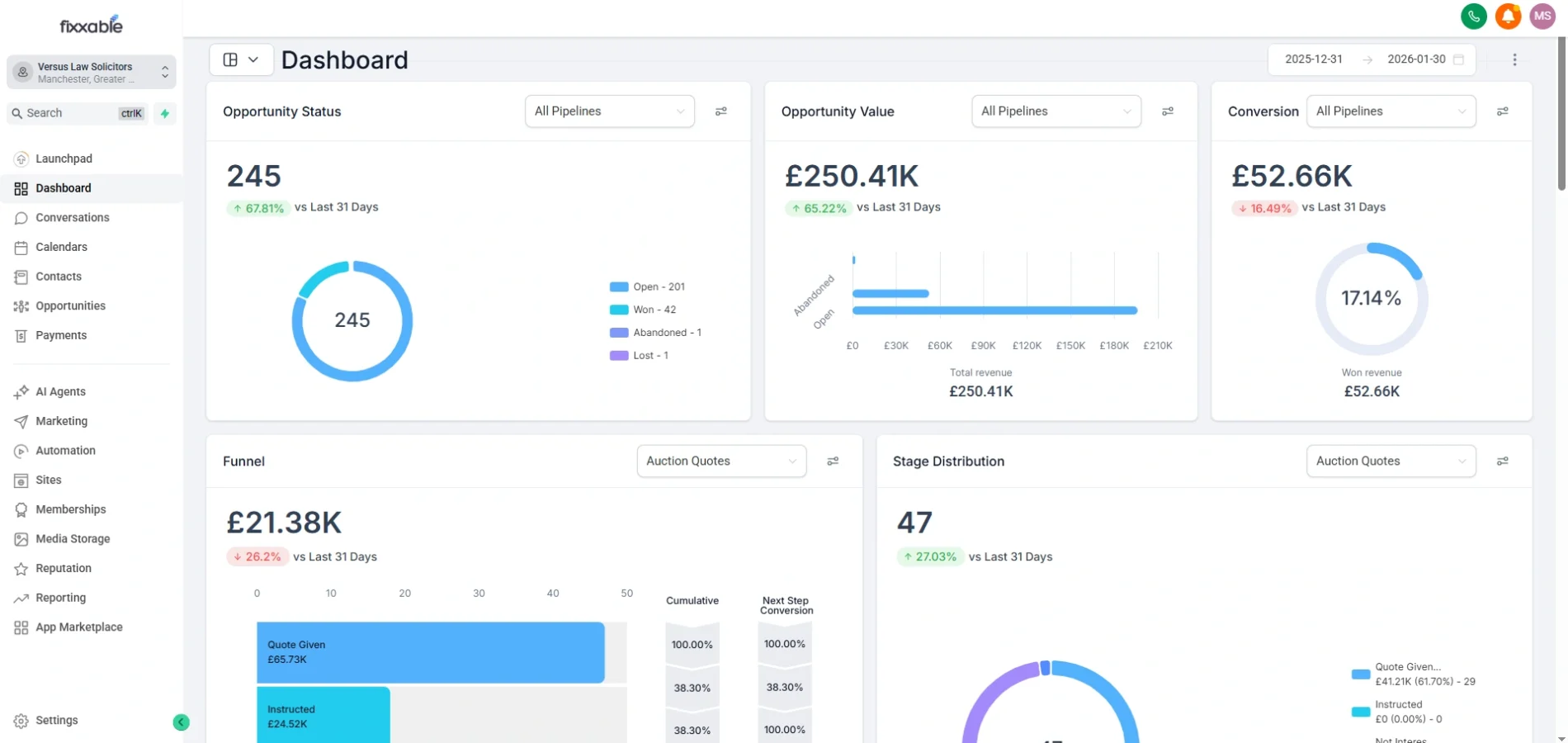Open the phone call icon in top bar
The height and width of the screenshot is (743, 1568).
[1474, 16]
